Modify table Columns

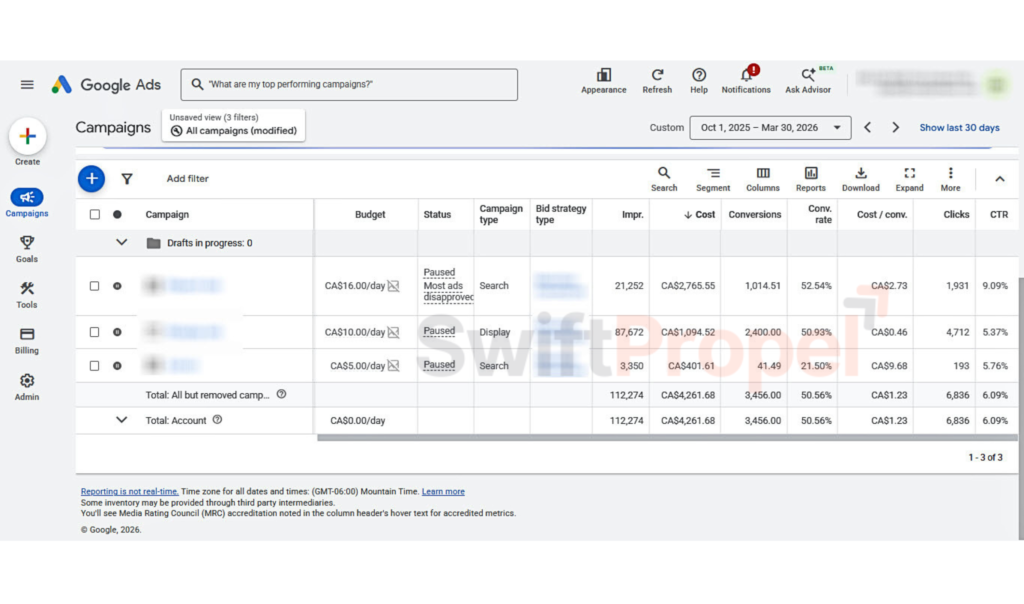click(x=763, y=179)
